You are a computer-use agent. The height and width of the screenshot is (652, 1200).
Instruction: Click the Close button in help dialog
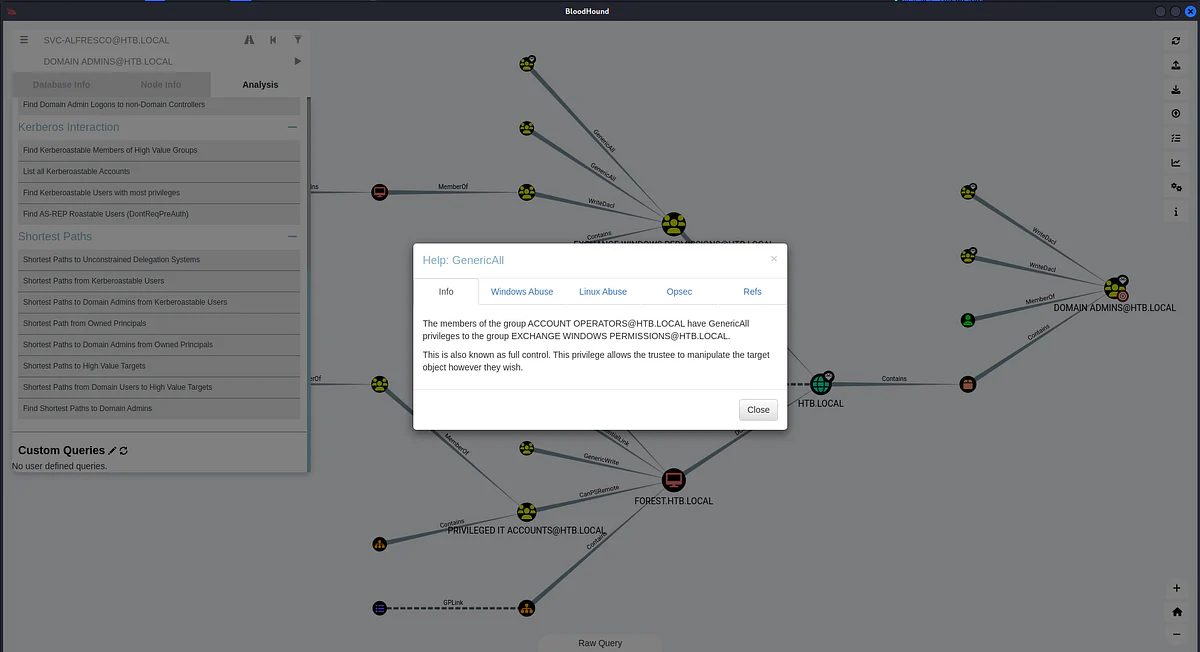pyautogui.click(x=758, y=410)
